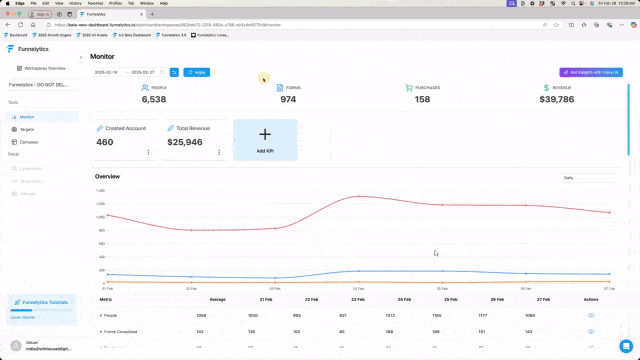640x360 pixels.
Task: Open the 3.0 Beta Dashboard bookmark
Action: [x=131, y=35]
